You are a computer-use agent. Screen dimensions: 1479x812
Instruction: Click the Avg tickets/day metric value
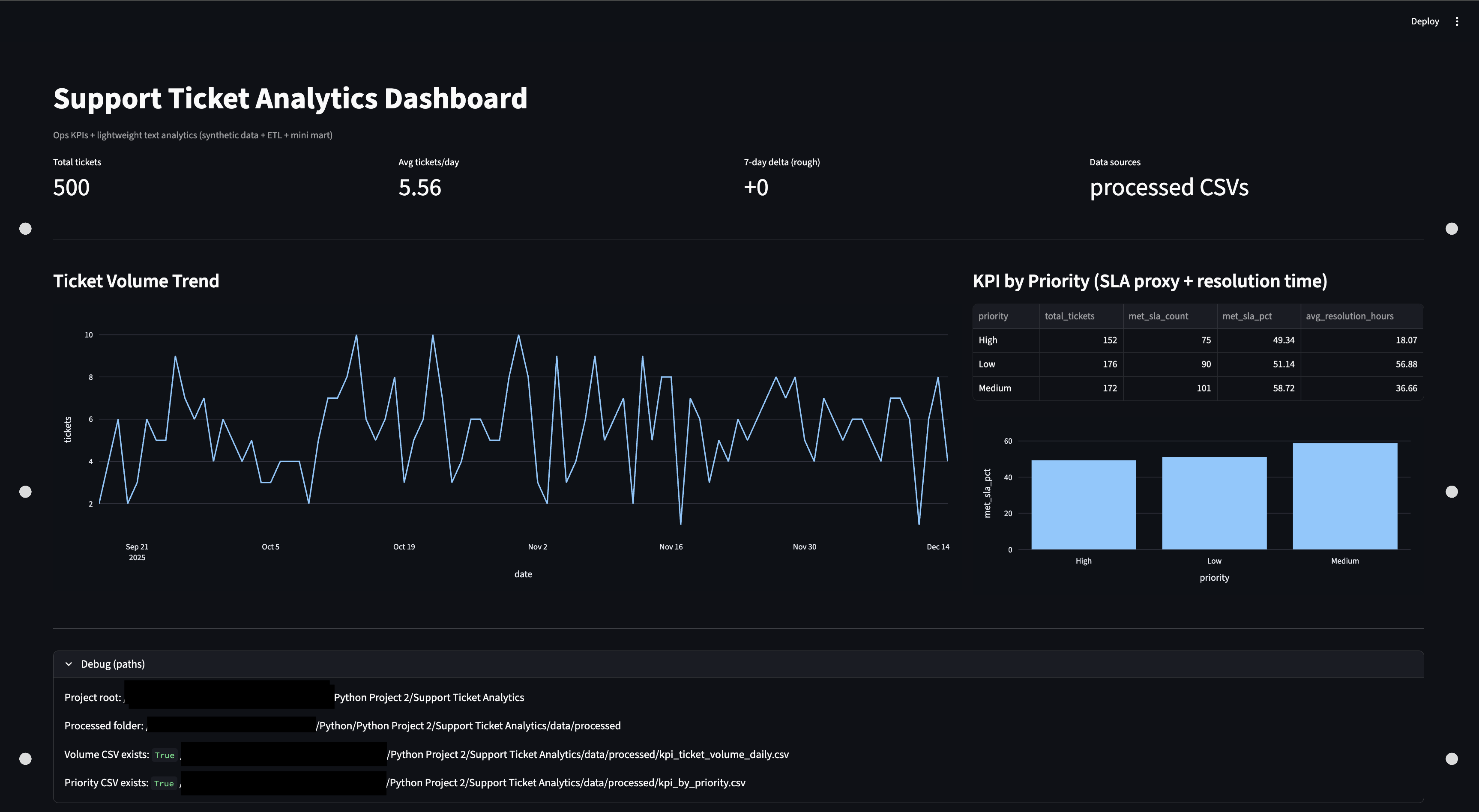tap(420, 187)
